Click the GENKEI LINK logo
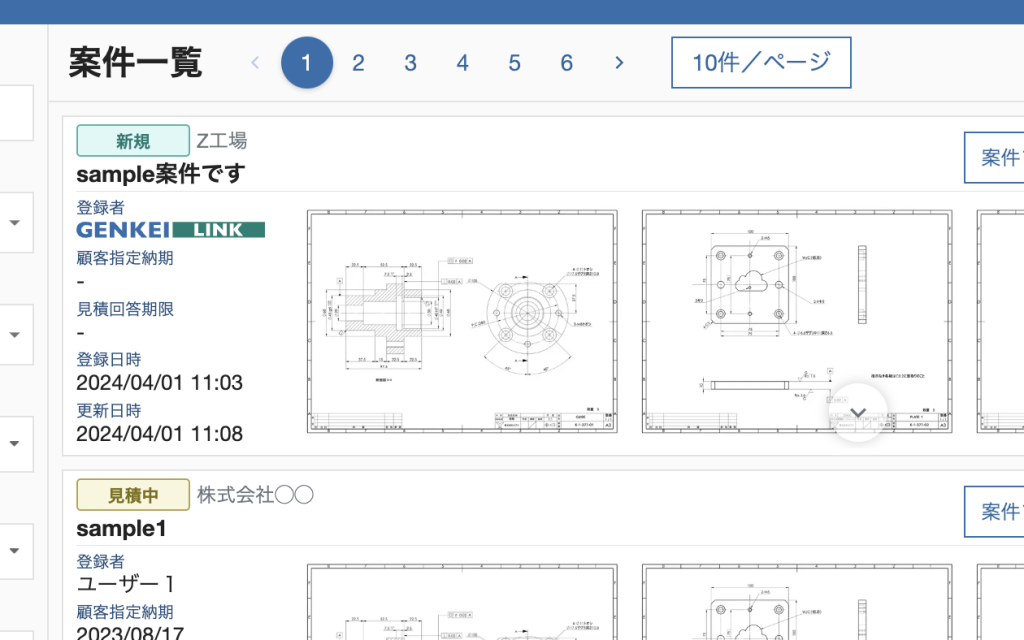1024x640 pixels. tap(170, 230)
